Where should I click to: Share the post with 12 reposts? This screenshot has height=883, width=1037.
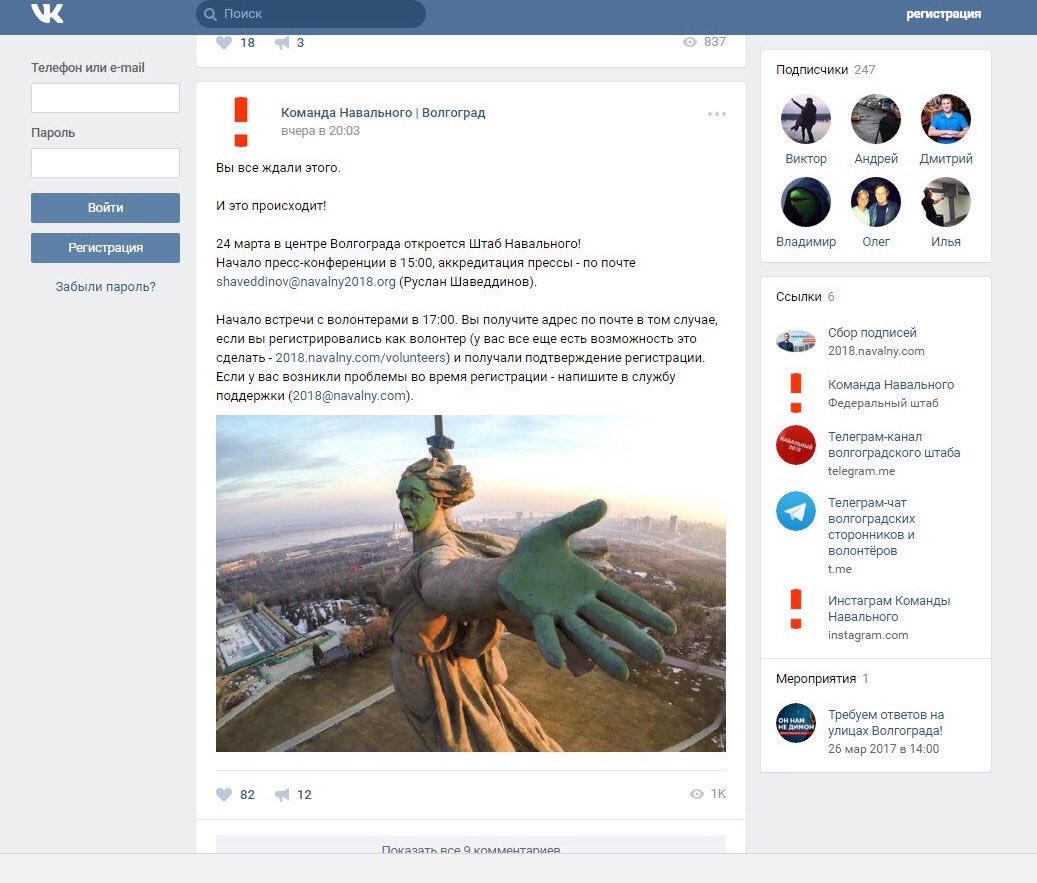282,794
